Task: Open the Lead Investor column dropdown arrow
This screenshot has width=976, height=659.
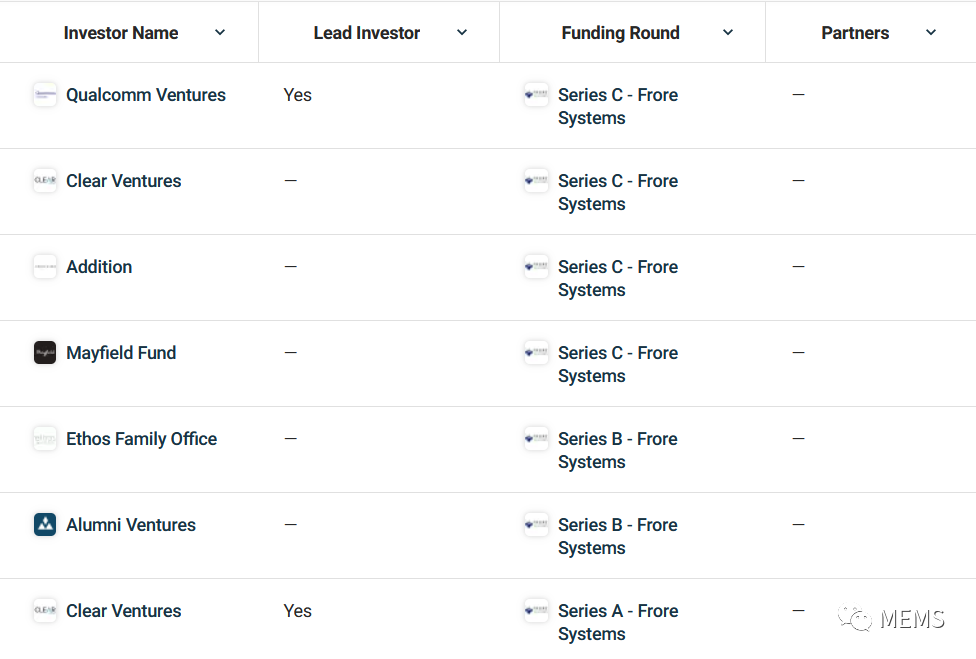Action: [462, 33]
